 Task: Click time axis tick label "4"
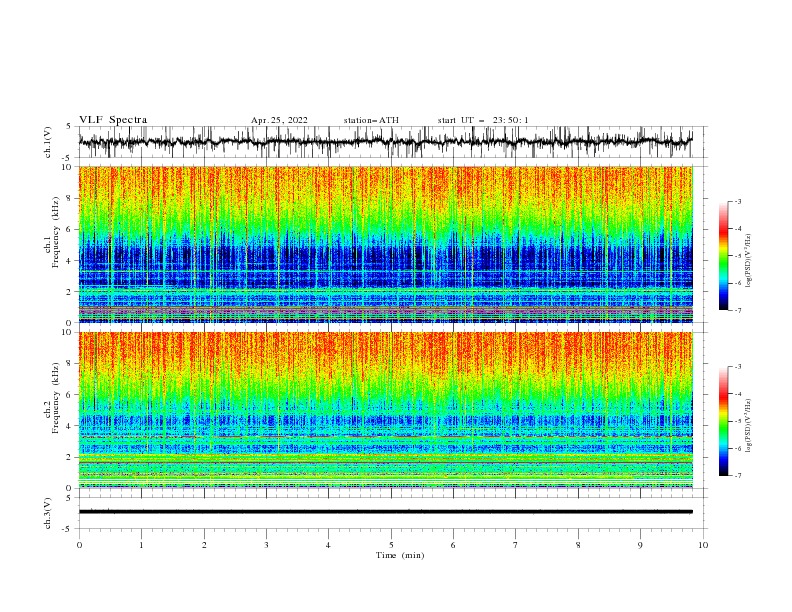(x=328, y=545)
